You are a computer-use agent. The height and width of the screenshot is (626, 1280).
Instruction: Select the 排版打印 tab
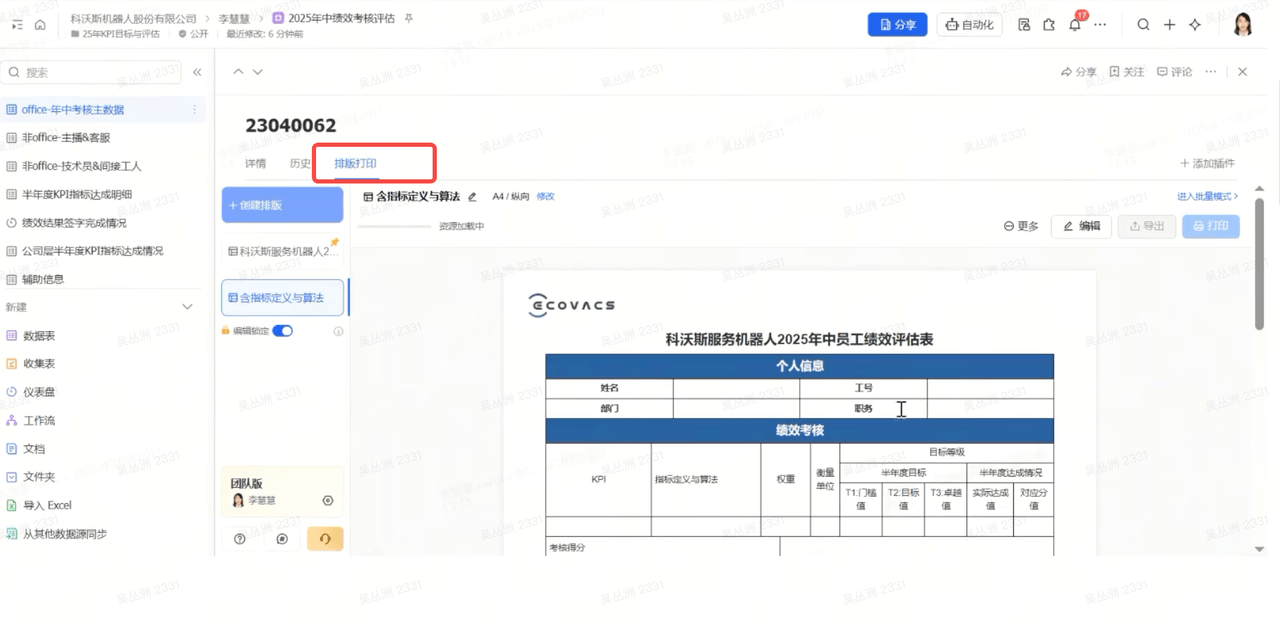[355, 163]
